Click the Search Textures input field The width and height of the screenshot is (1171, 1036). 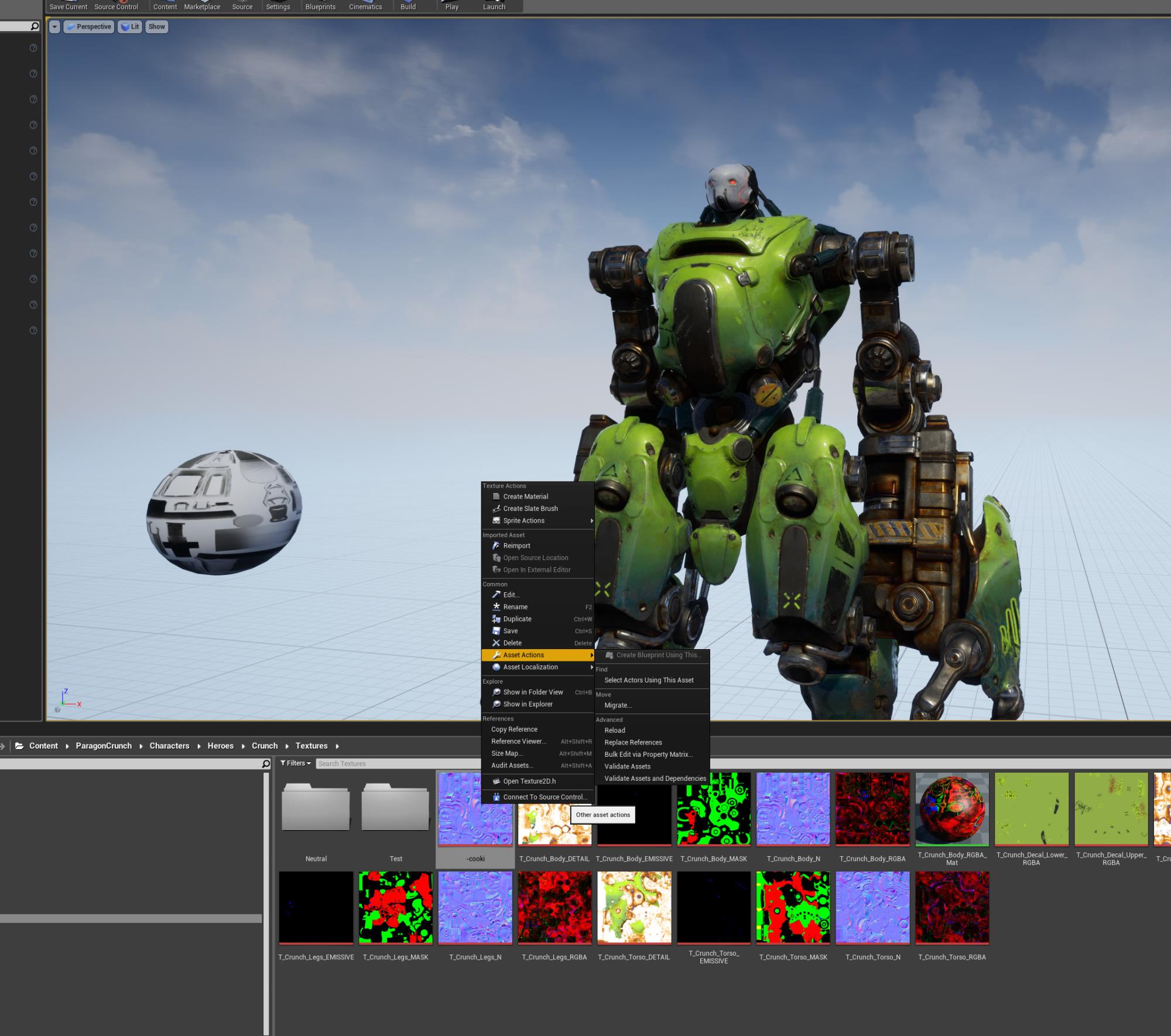pyautogui.click(x=396, y=763)
